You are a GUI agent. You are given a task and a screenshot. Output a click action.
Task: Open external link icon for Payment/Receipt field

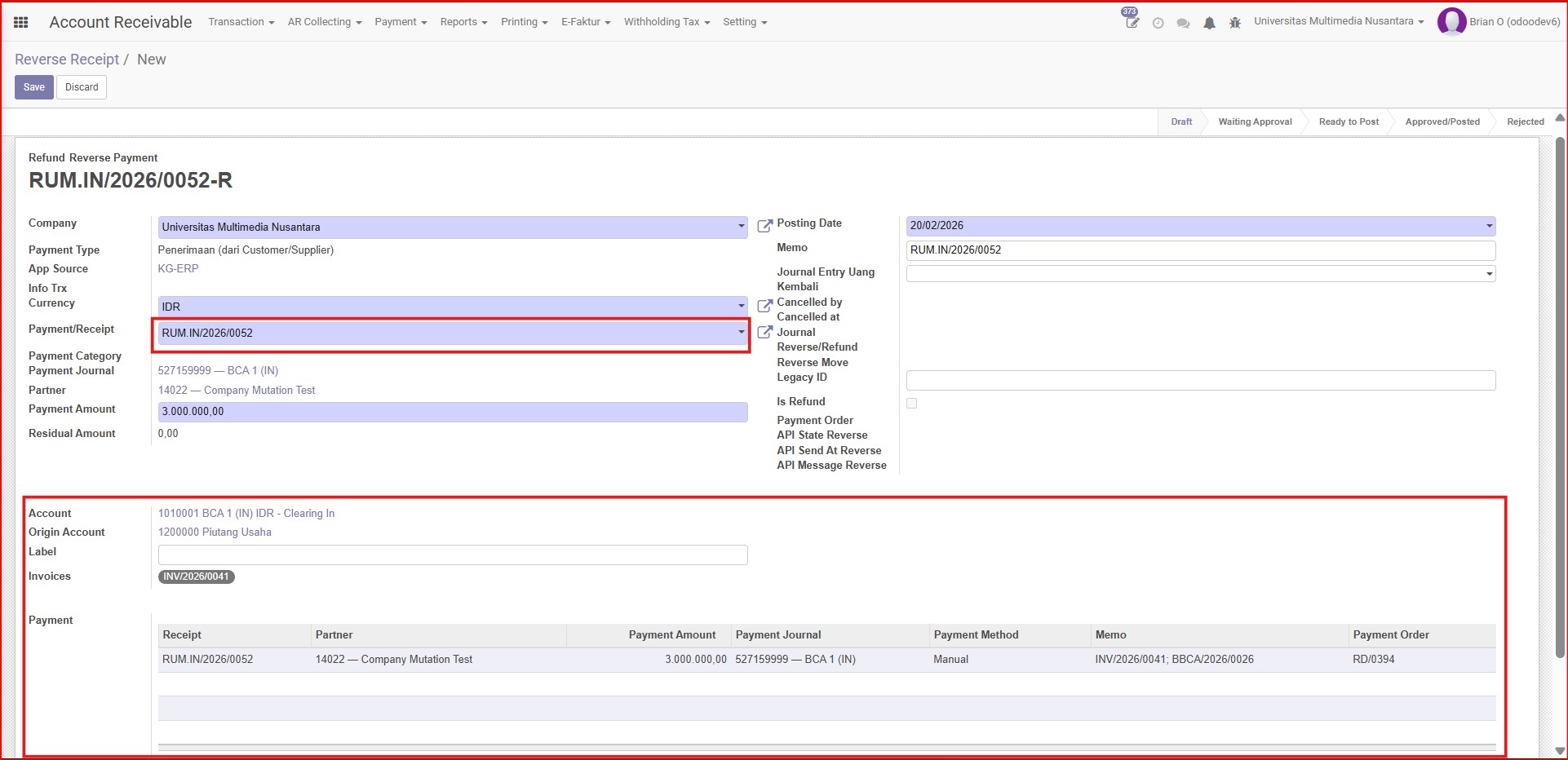pyautogui.click(x=764, y=332)
